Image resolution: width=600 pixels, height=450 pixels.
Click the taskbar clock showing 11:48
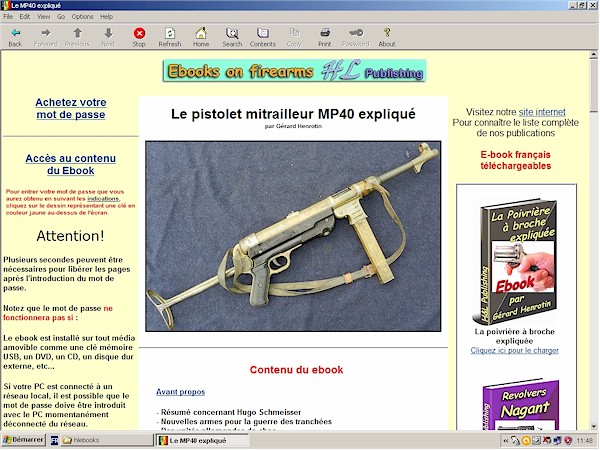584,441
